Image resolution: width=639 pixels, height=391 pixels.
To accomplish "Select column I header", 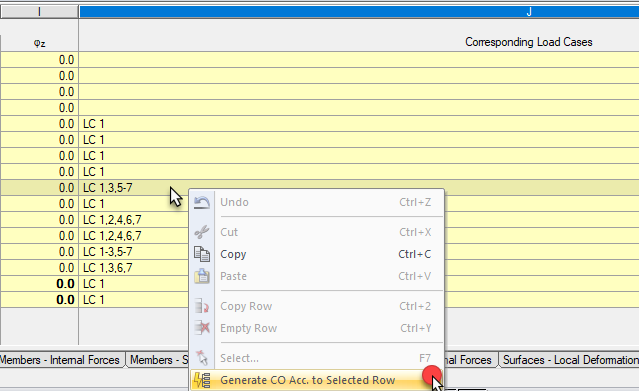I will point(39,12).
